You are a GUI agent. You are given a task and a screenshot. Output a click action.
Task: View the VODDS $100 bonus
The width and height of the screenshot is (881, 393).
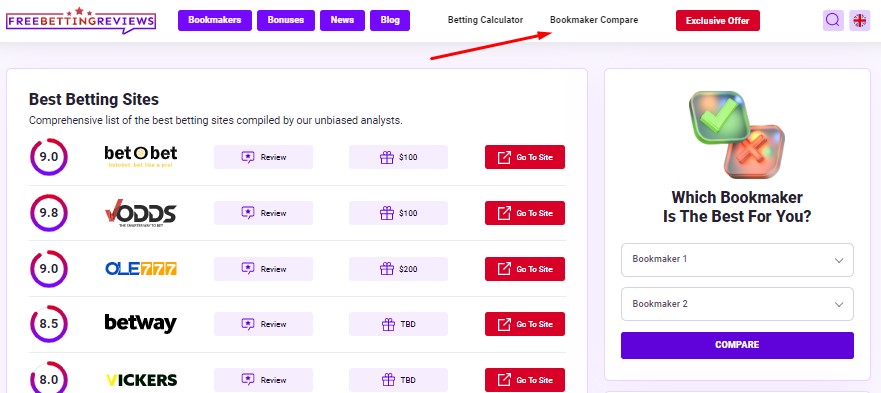coord(398,213)
